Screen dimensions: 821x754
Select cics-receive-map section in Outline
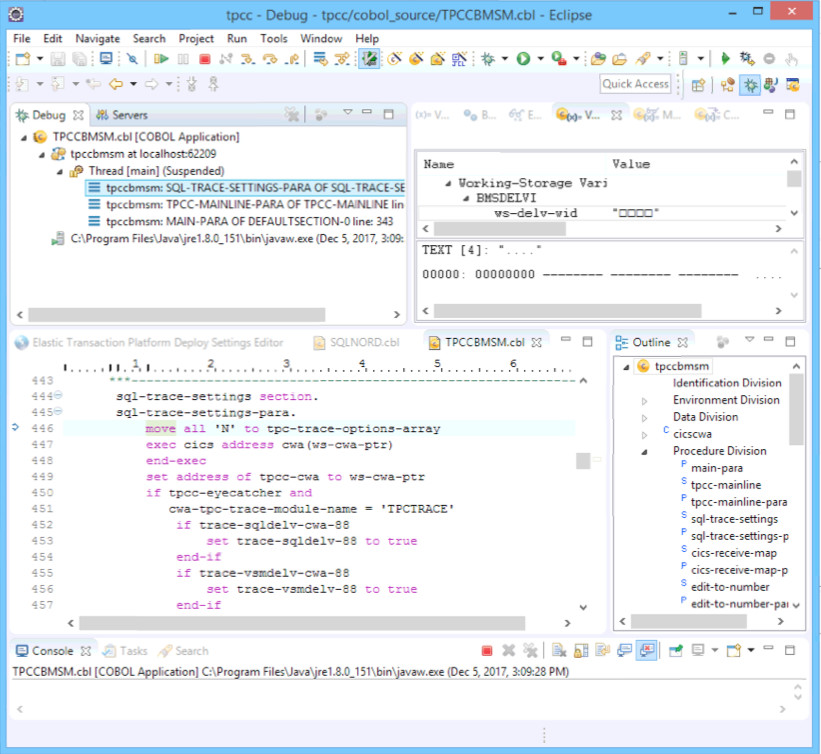734,553
